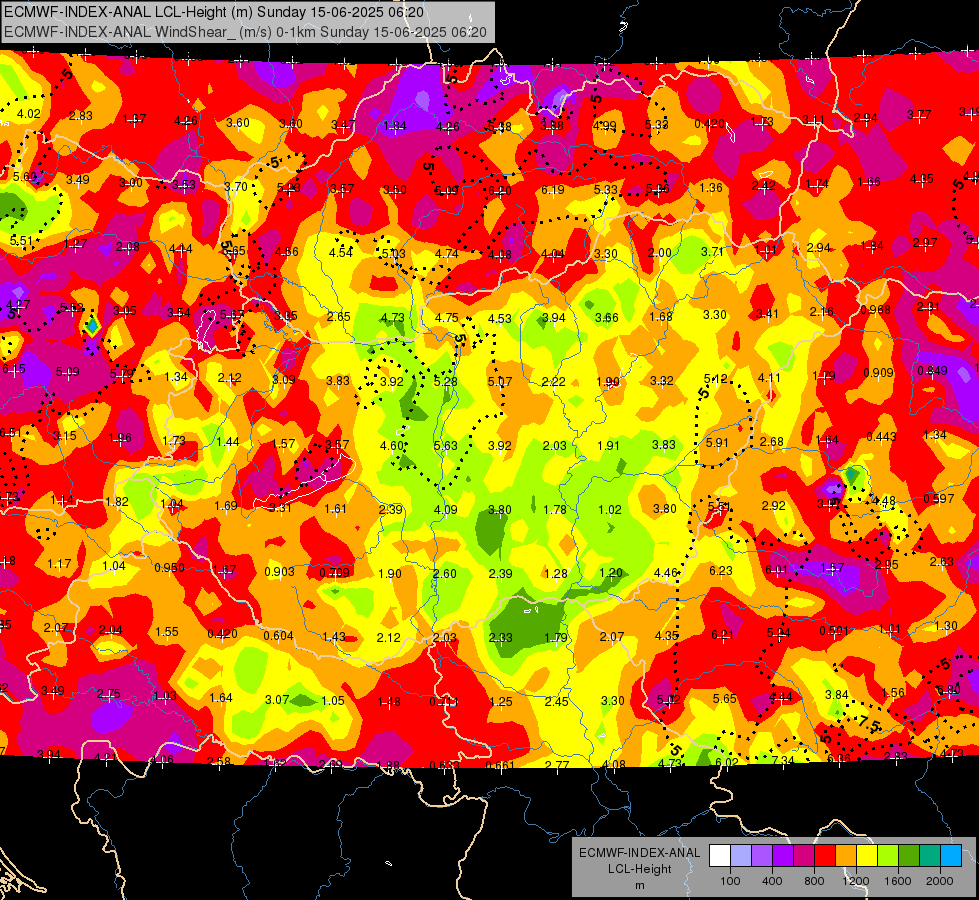
Task: Click the data point 5.91
Action: pos(717,442)
